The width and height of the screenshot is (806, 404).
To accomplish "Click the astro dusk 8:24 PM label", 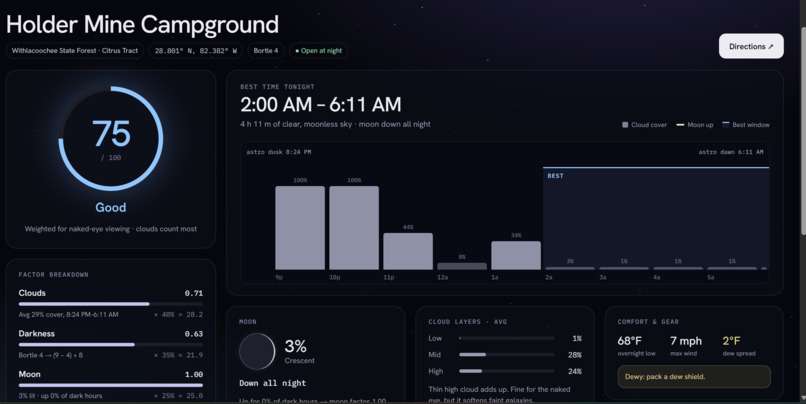I will 279,152.
